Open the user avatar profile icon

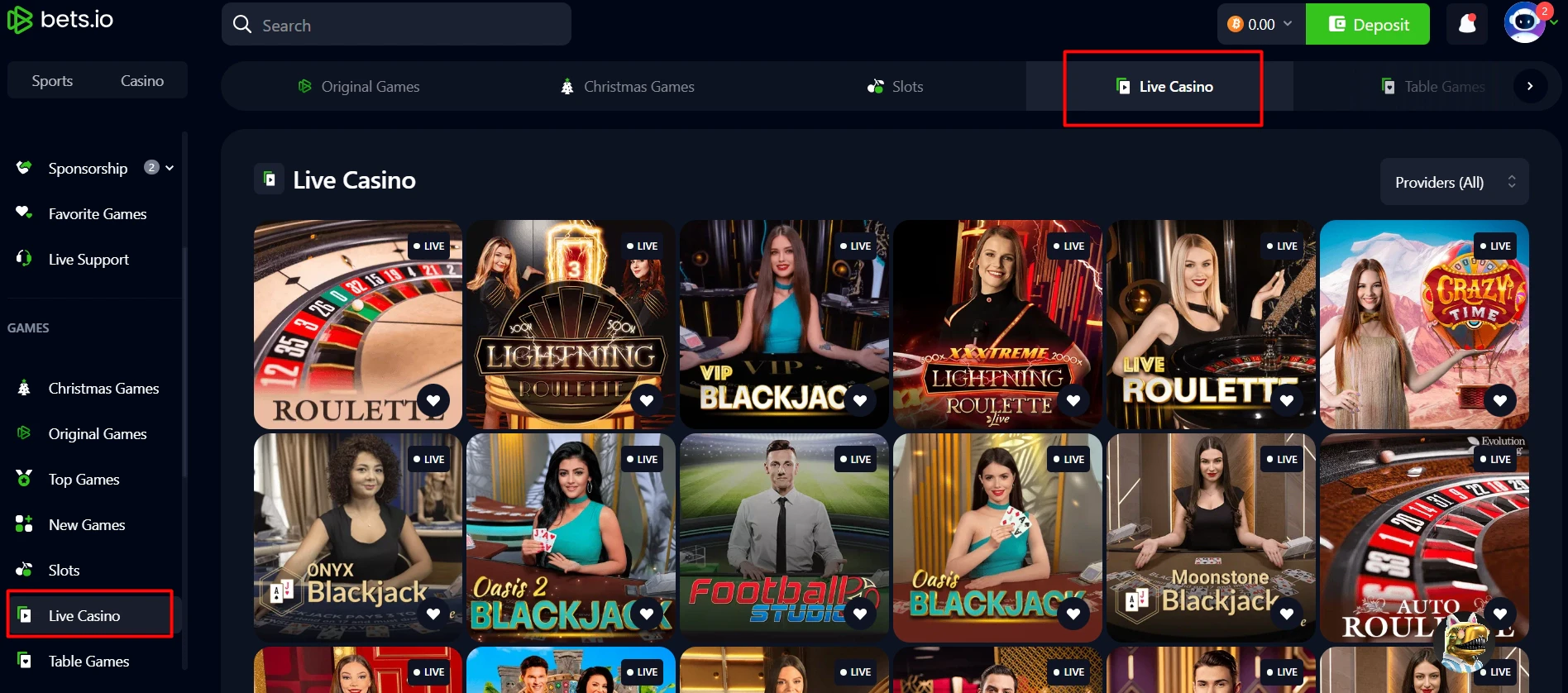(1524, 23)
